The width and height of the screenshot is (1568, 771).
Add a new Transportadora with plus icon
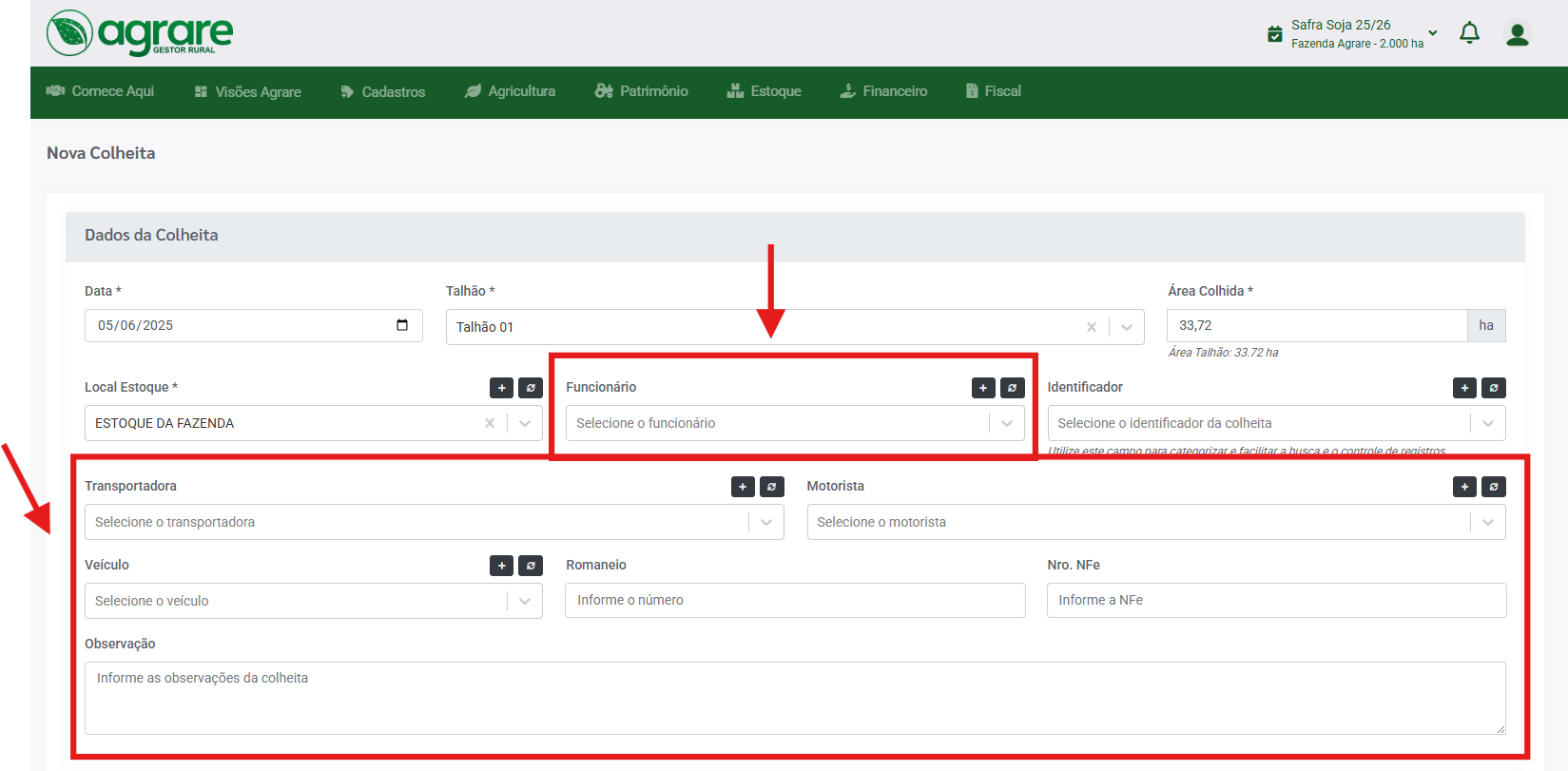click(x=743, y=487)
